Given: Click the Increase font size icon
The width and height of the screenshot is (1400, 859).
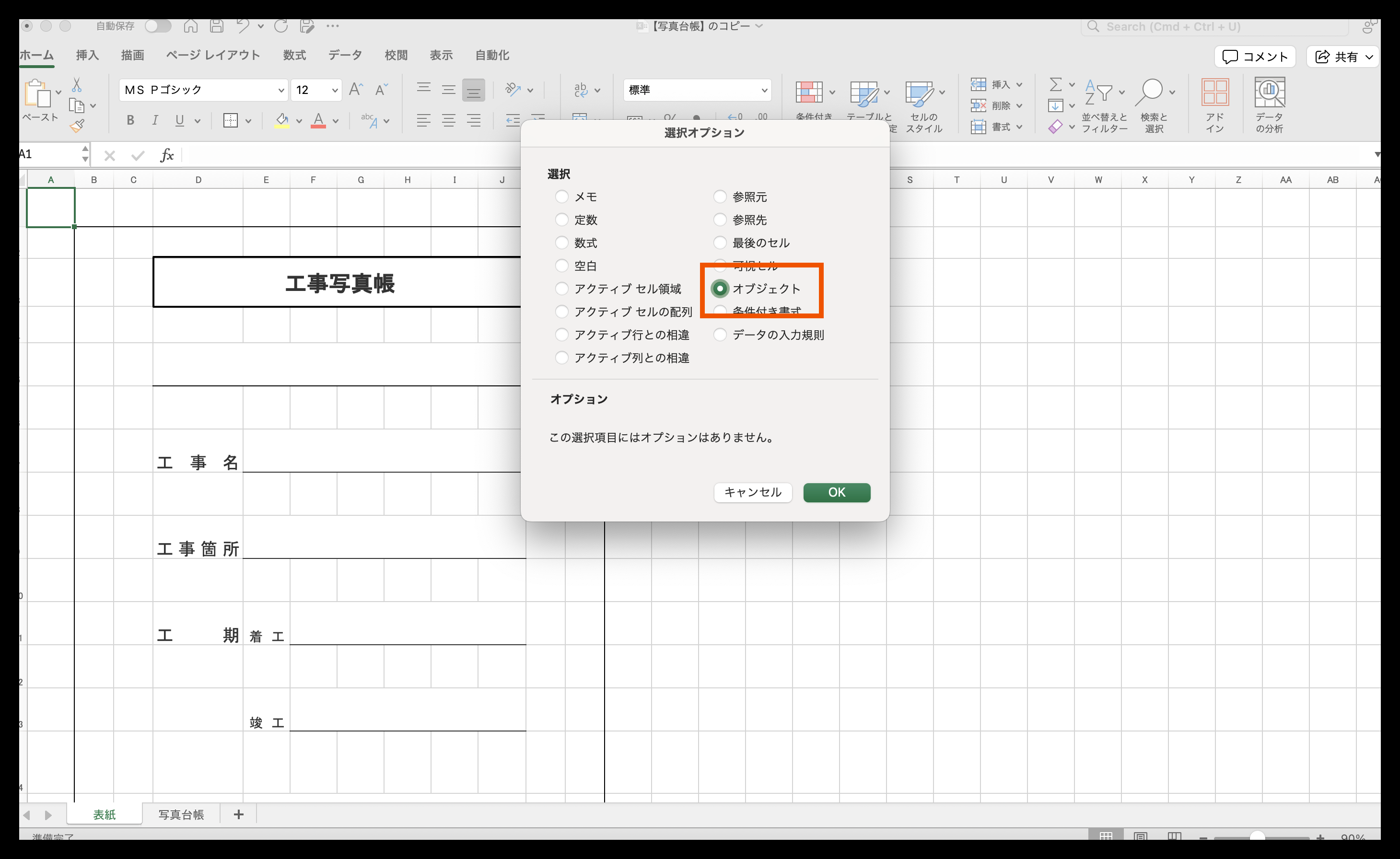Looking at the screenshot, I should 356,89.
